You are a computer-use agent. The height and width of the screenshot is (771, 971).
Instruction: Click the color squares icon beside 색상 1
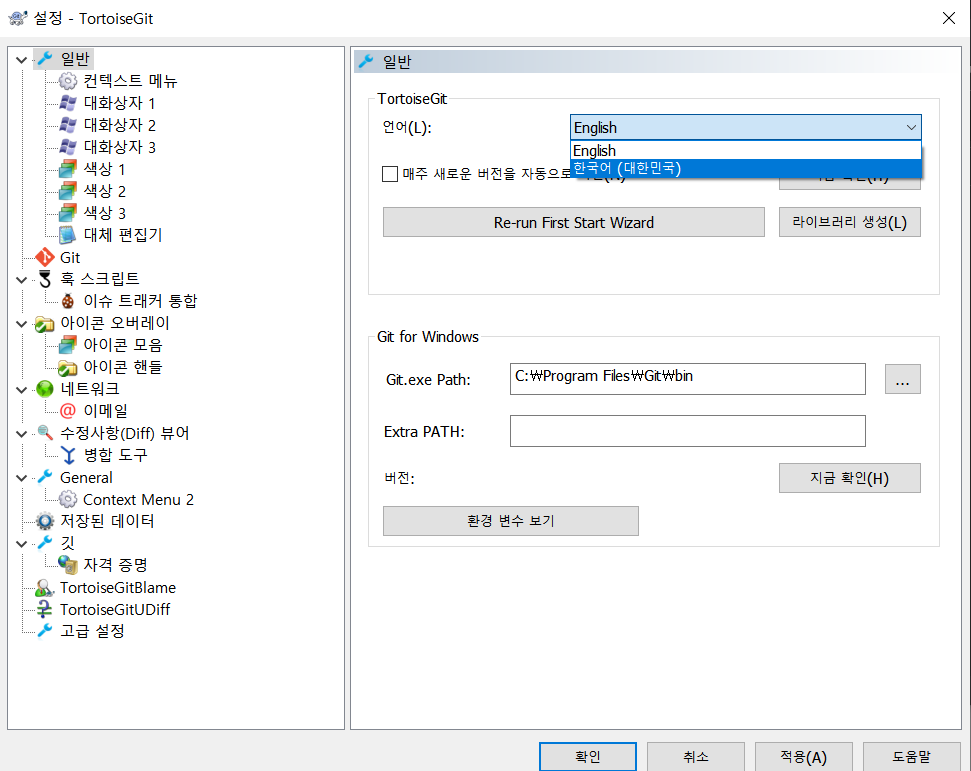[x=68, y=169]
